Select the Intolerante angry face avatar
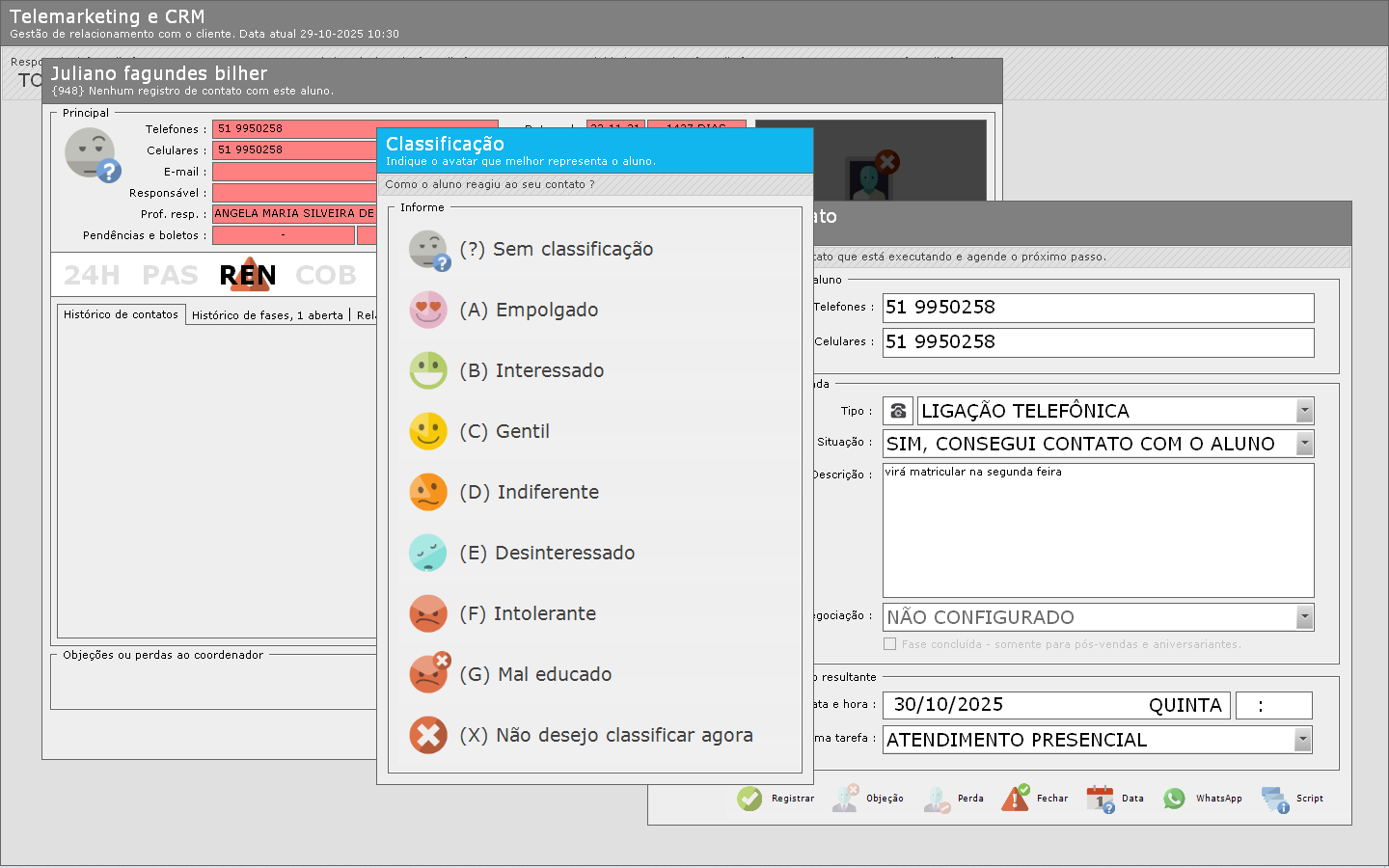1389x868 pixels. [x=428, y=613]
